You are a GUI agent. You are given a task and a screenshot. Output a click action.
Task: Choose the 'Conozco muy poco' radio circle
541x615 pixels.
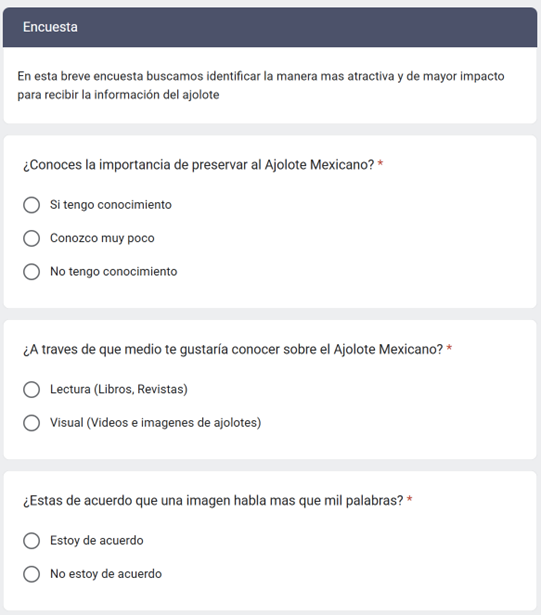tap(31, 238)
